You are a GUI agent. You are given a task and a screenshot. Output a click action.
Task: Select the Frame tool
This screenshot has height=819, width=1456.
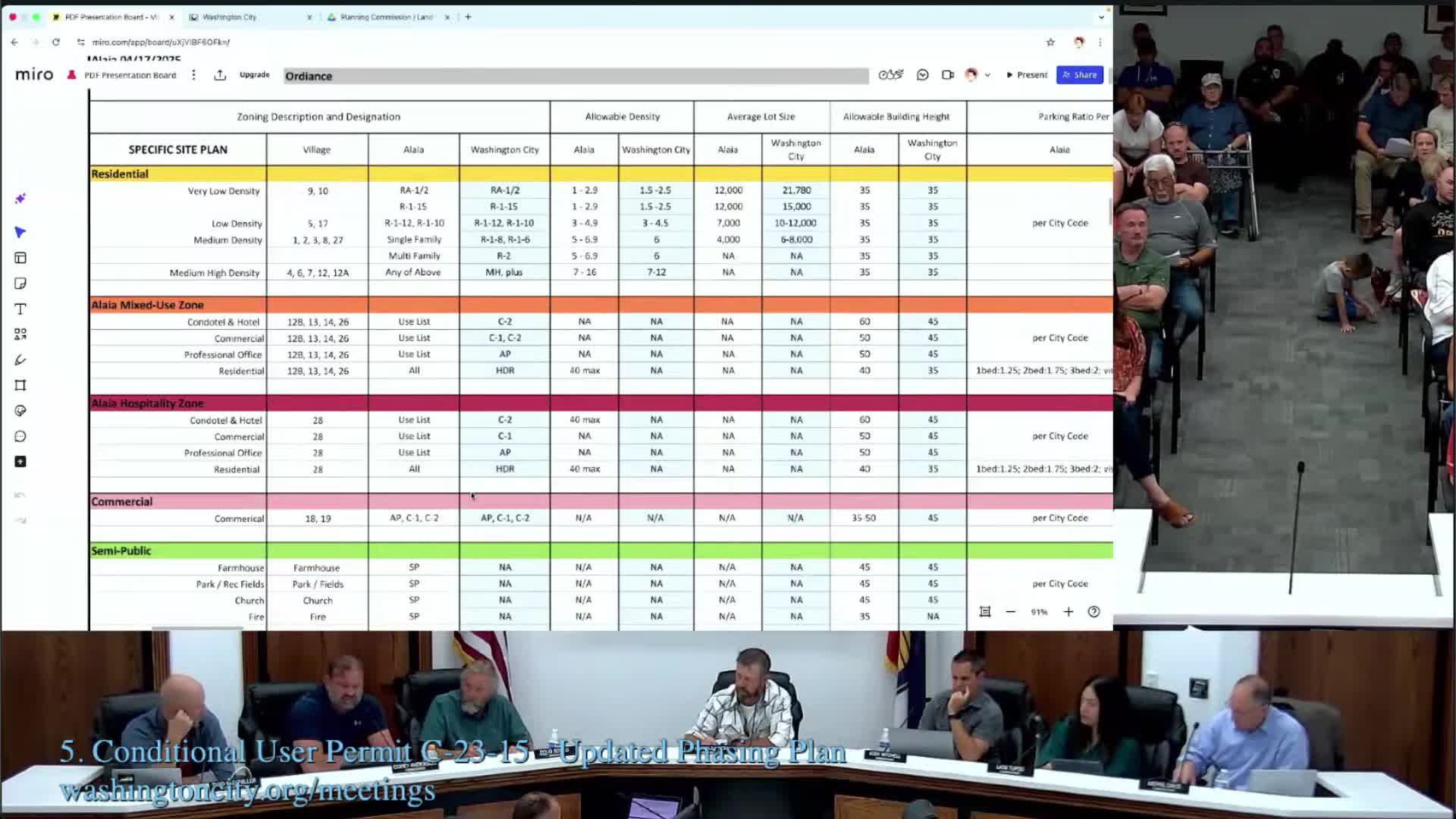point(20,385)
